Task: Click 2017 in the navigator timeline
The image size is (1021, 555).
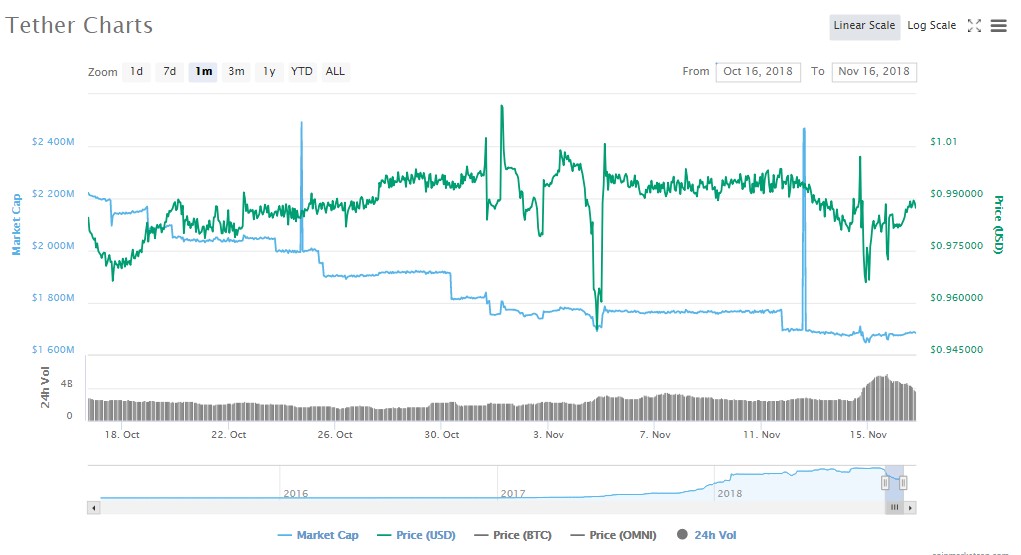Action: pos(513,494)
